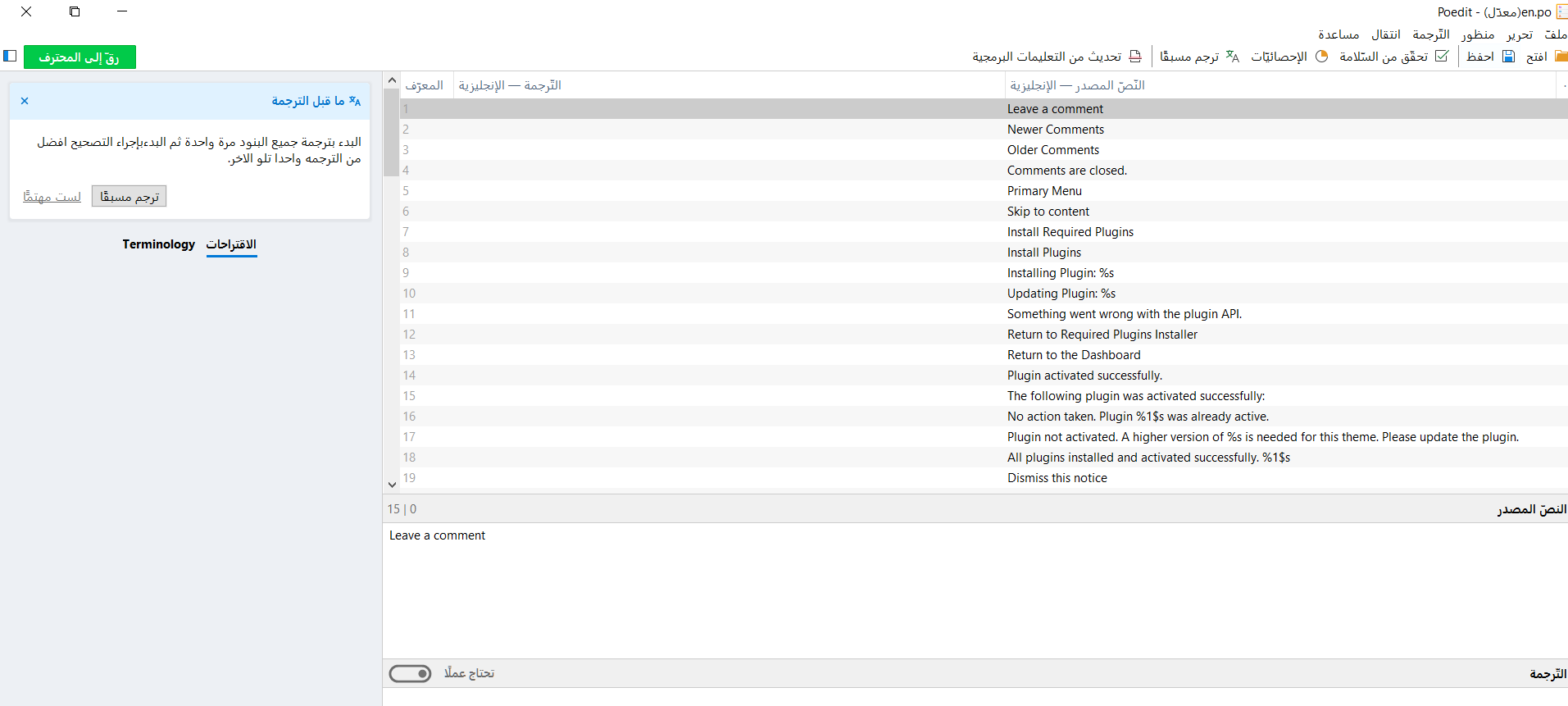Update from code via تحديث من التعليمات البرمجية
This screenshot has width=1568, height=706.
point(1057,57)
